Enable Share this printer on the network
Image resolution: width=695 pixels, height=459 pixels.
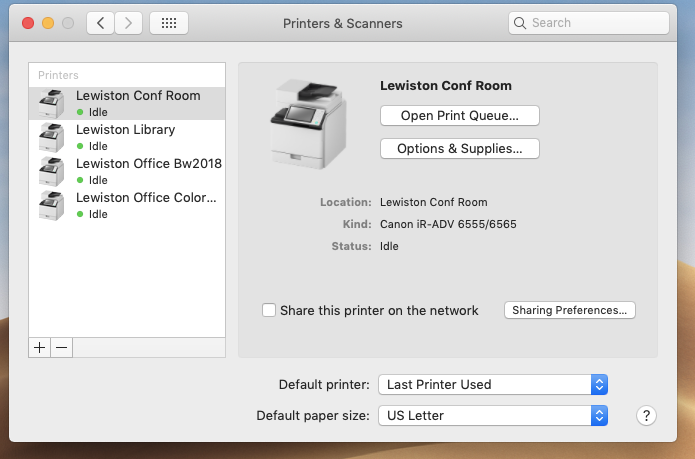point(269,310)
